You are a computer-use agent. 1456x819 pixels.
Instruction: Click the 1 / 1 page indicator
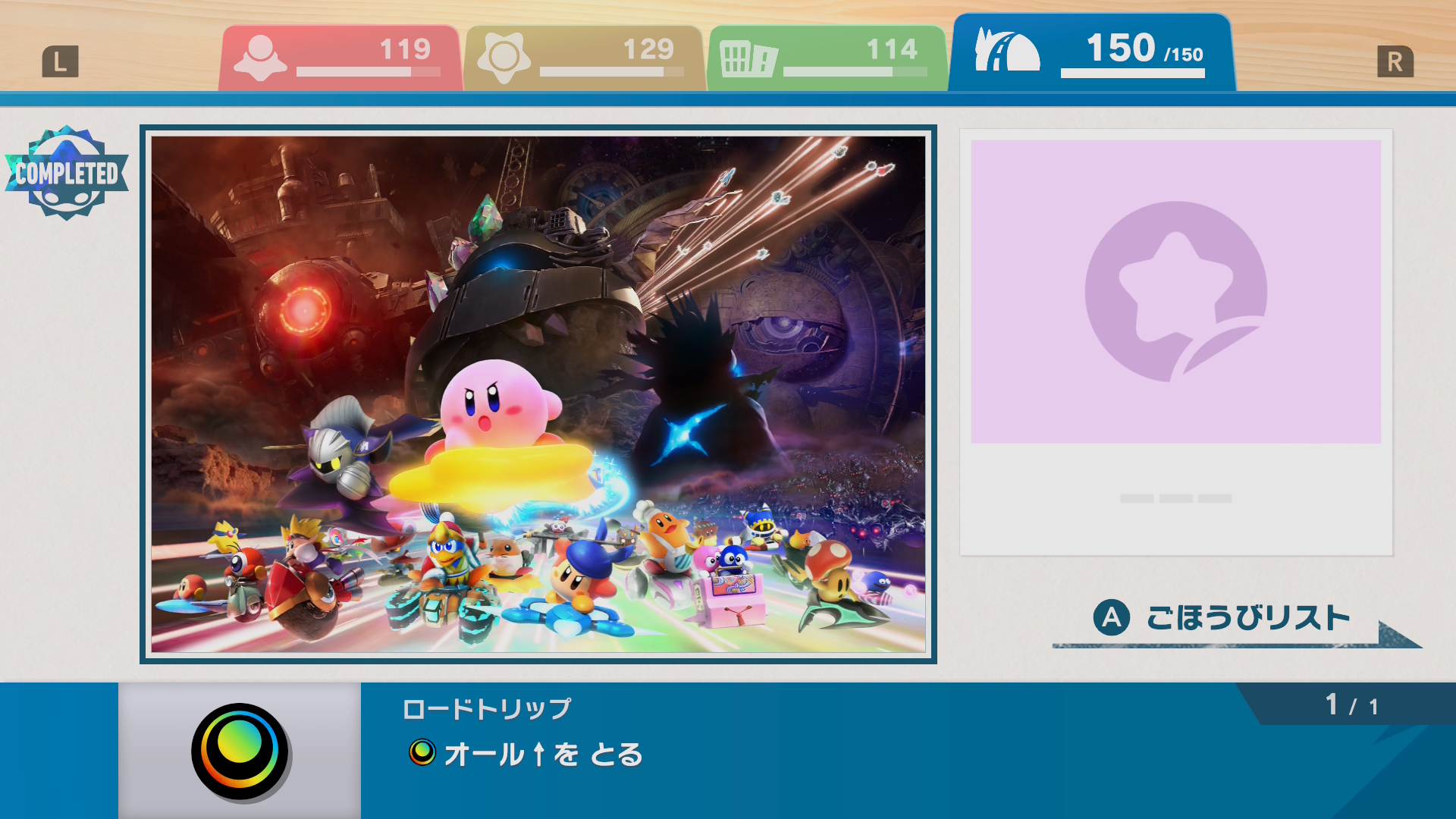[1351, 705]
